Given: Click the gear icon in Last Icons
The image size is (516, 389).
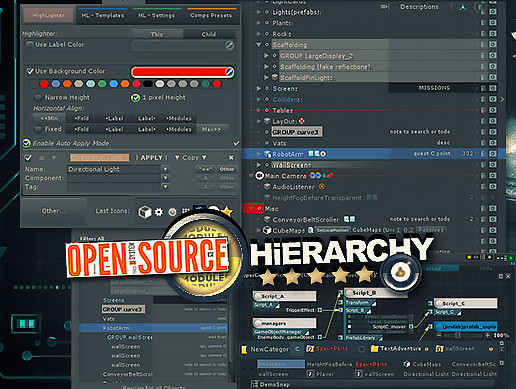Looking at the screenshot, I should pos(159,212).
